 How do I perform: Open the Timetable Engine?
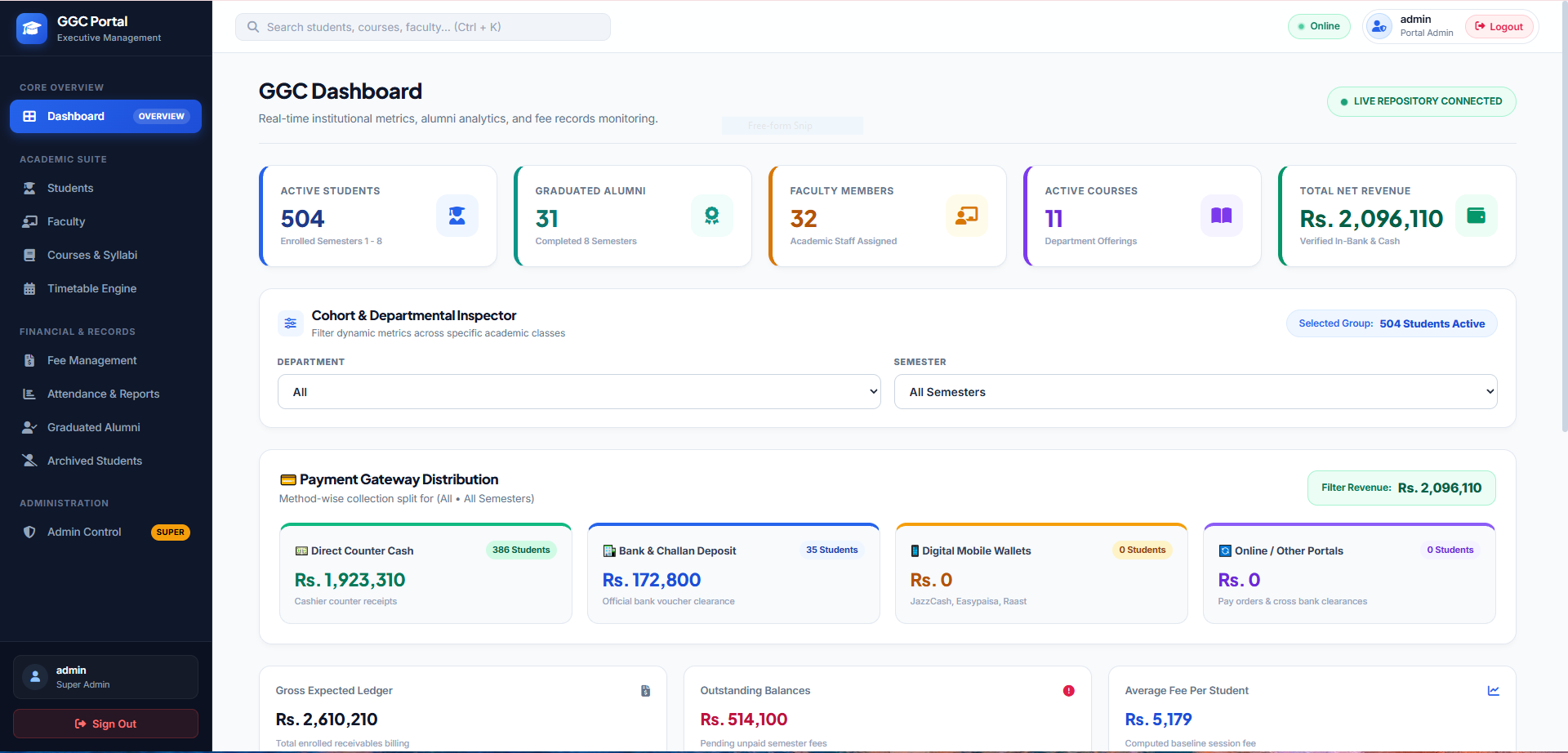tap(105, 288)
